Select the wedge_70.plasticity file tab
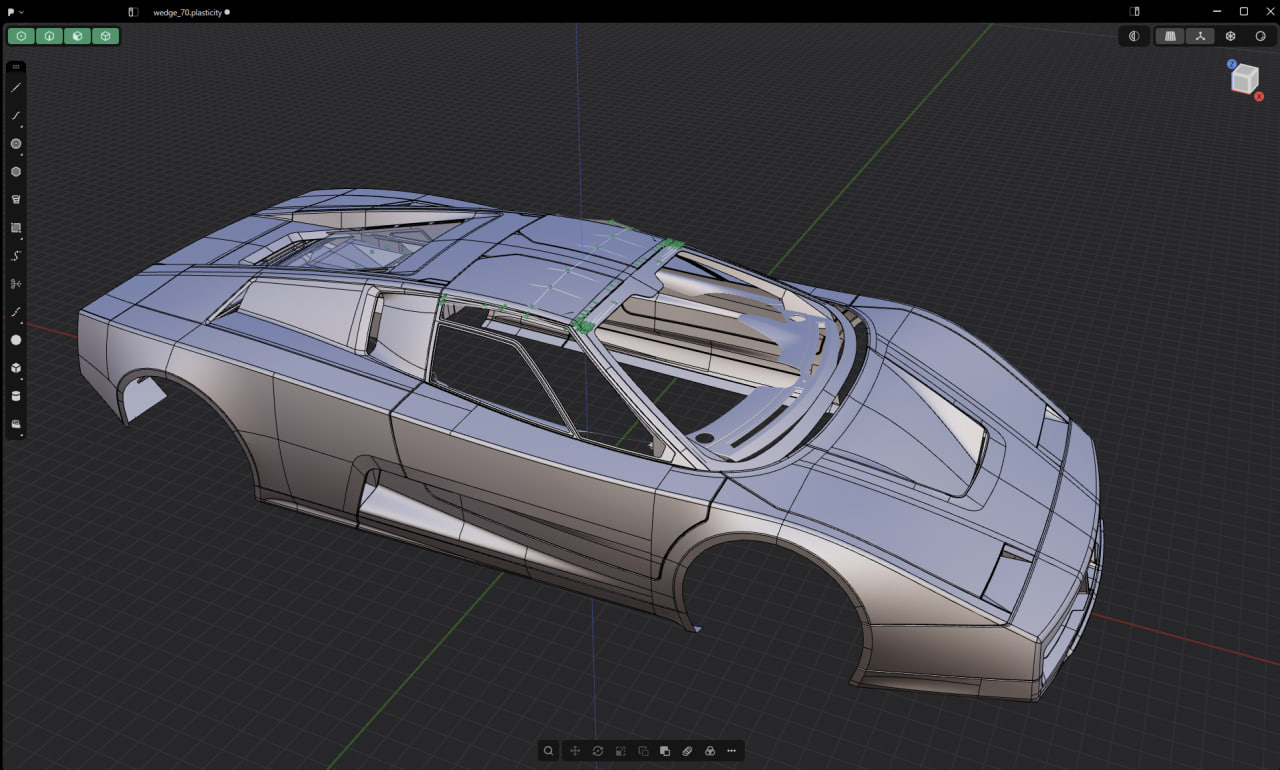The height and width of the screenshot is (770, 1280). point(188,12)
